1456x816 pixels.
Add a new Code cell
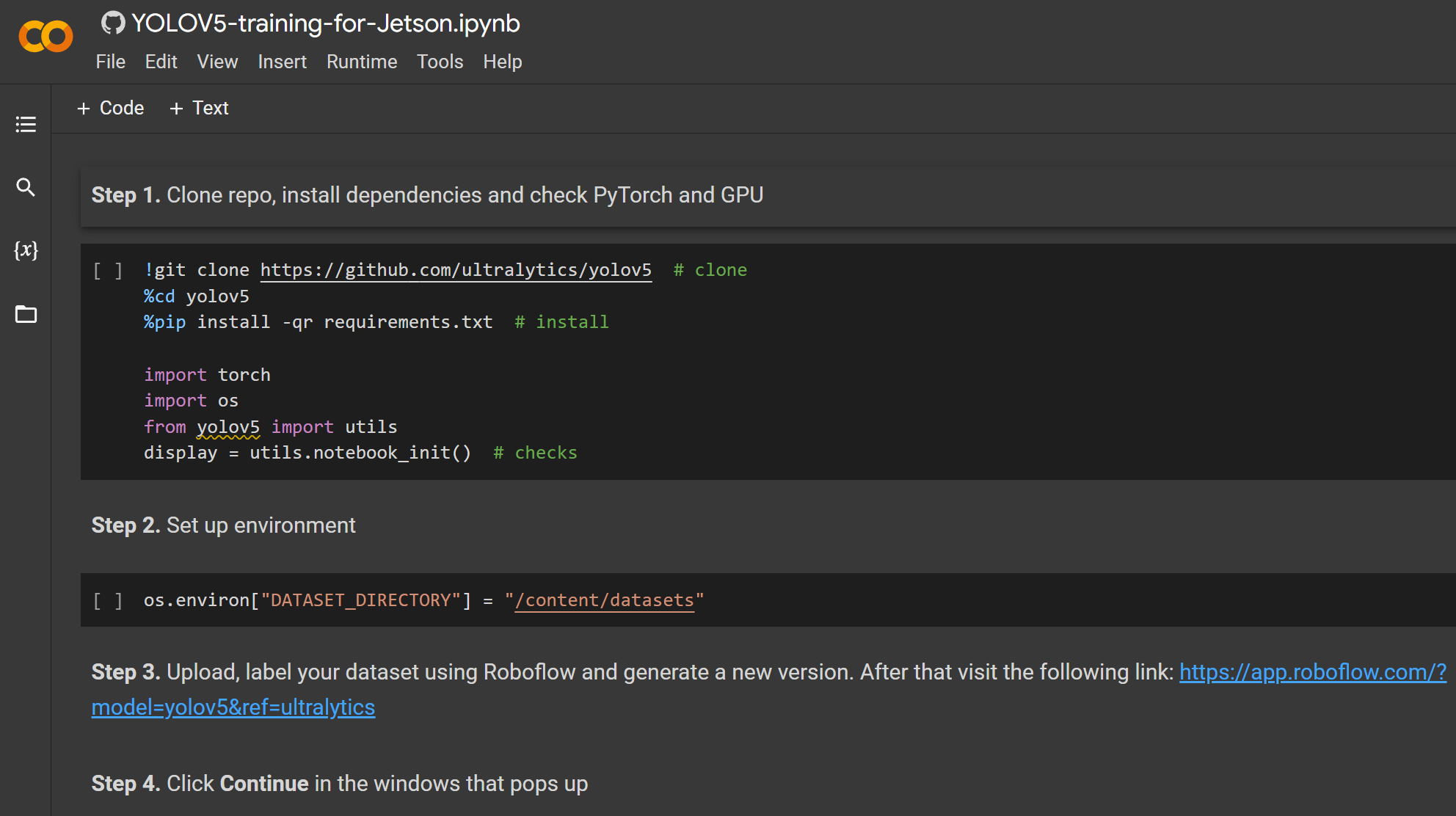111,108
